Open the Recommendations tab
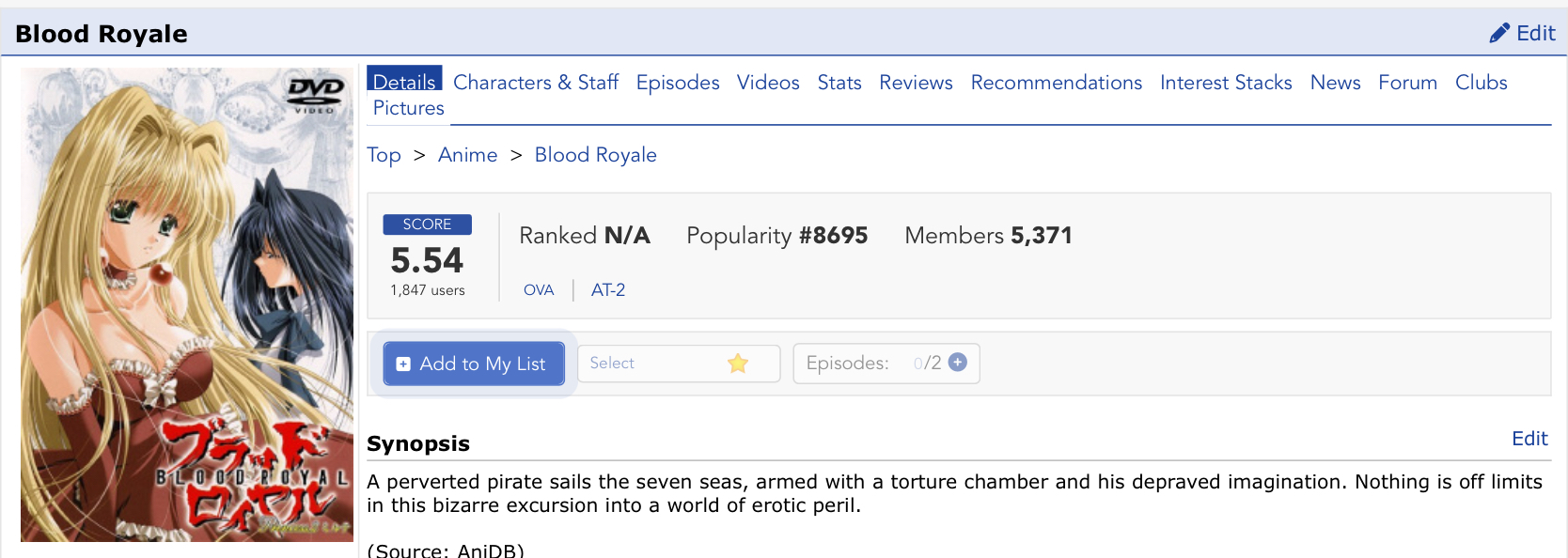 point(1057,83)
